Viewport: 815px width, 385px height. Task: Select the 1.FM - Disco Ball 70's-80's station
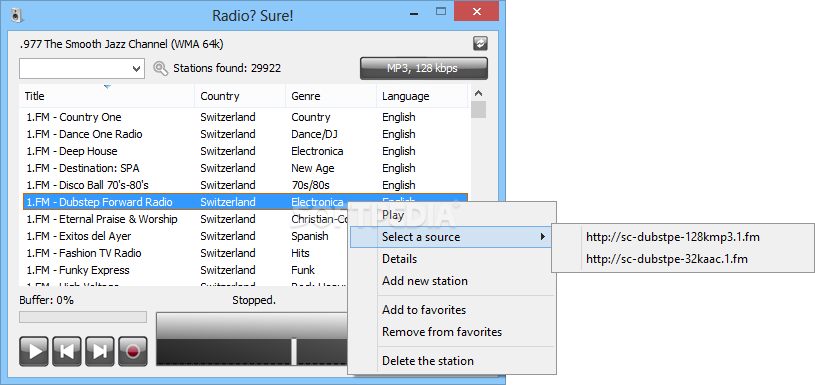[x=244, y=185]
